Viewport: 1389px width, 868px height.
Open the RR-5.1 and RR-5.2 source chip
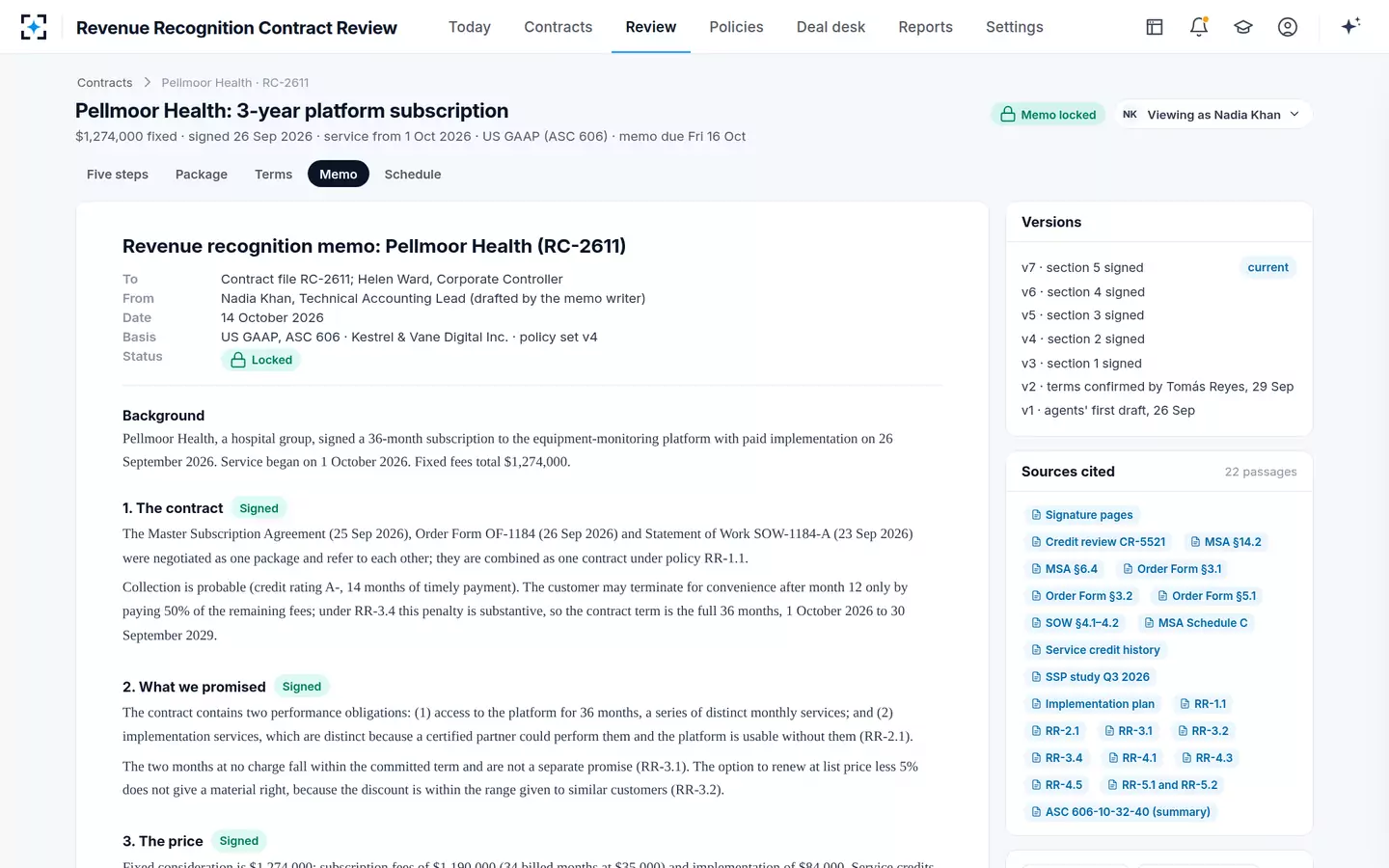click(1162, 785)
